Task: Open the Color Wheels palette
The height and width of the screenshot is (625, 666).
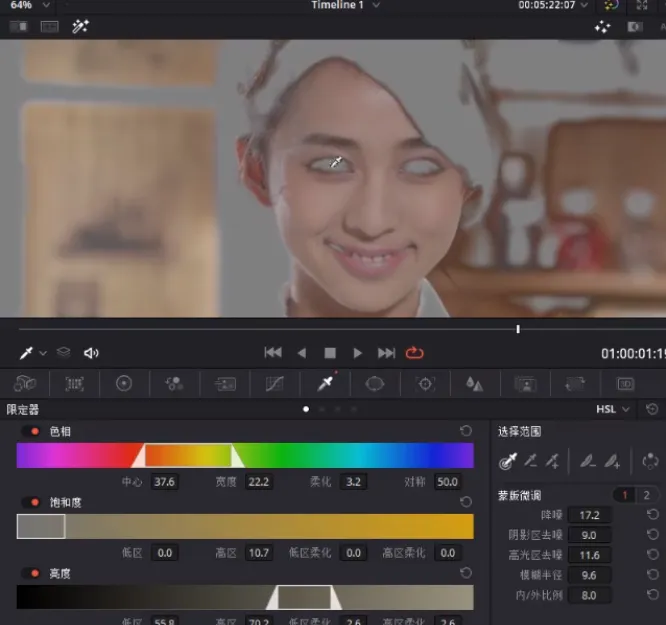Action: pyautogui.click(x=124, y=384)
